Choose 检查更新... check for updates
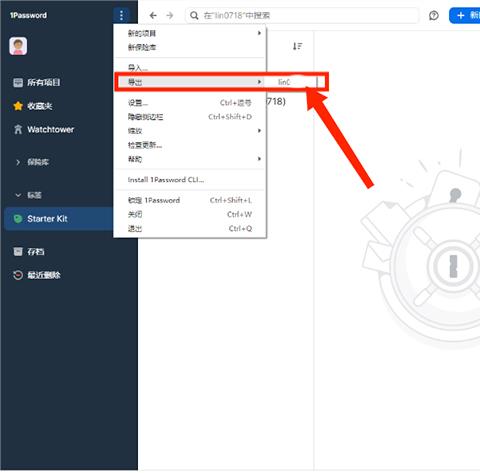Viewport: 480px width, 473px height. pyautogui.click(x=190, y=145)
